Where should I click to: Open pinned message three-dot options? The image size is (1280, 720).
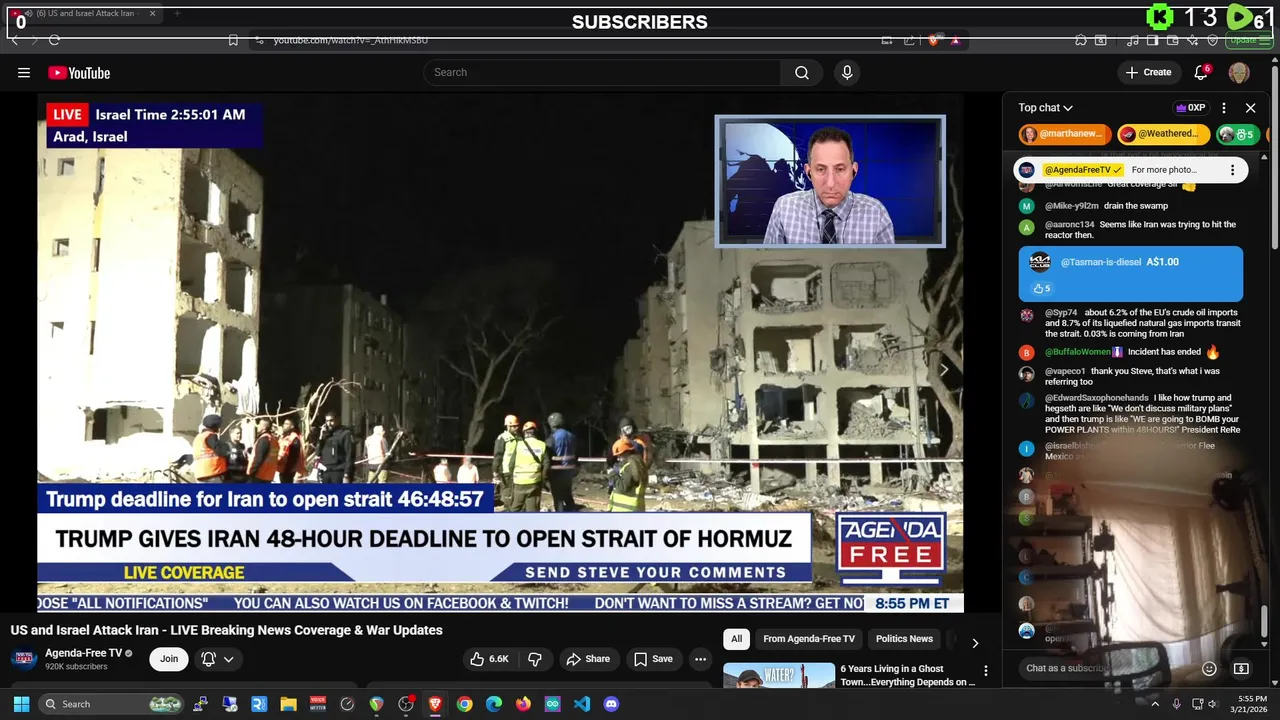[x=1232, y=170]
